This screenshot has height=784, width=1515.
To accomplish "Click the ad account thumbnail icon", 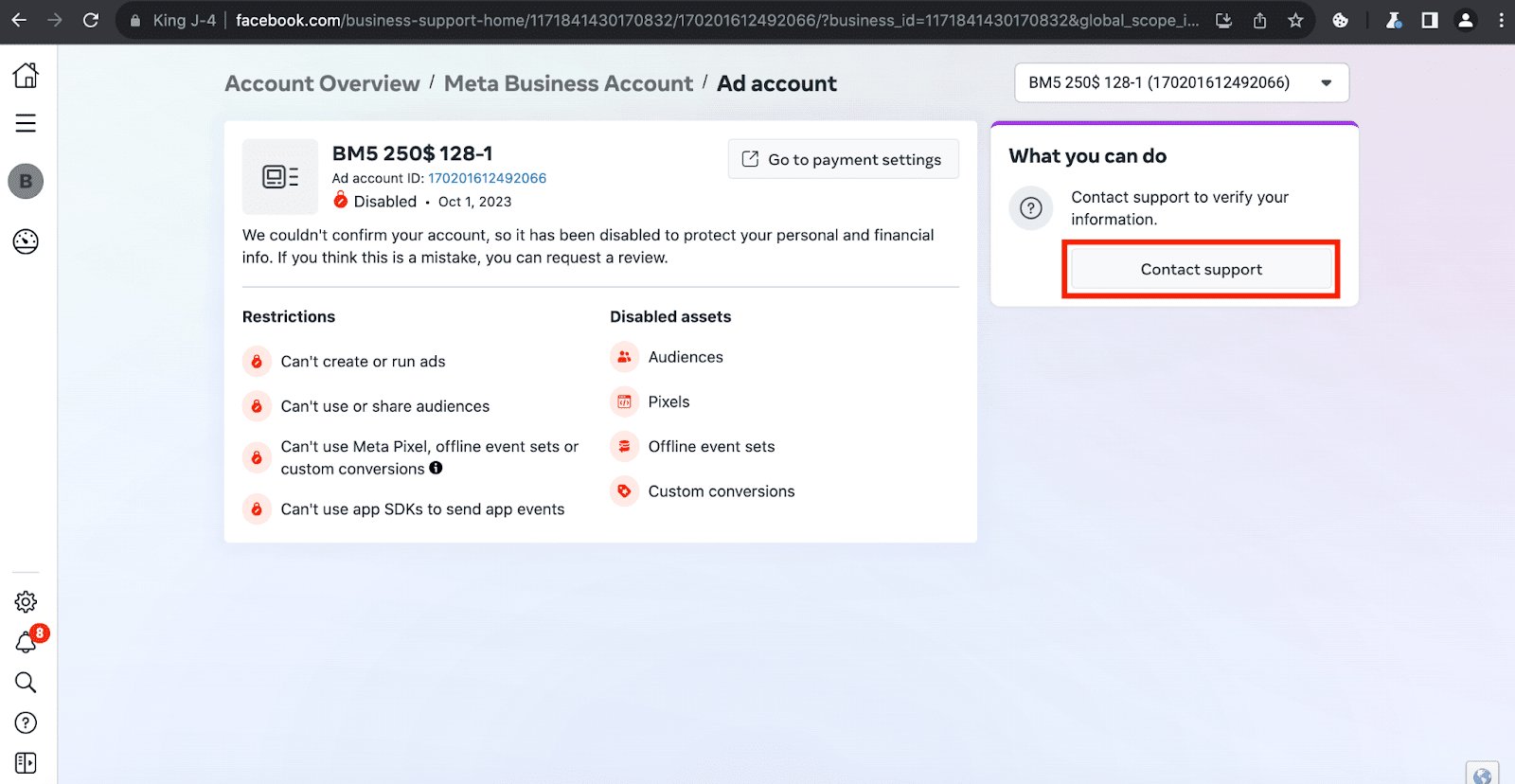I will click(x=280, y=177).
